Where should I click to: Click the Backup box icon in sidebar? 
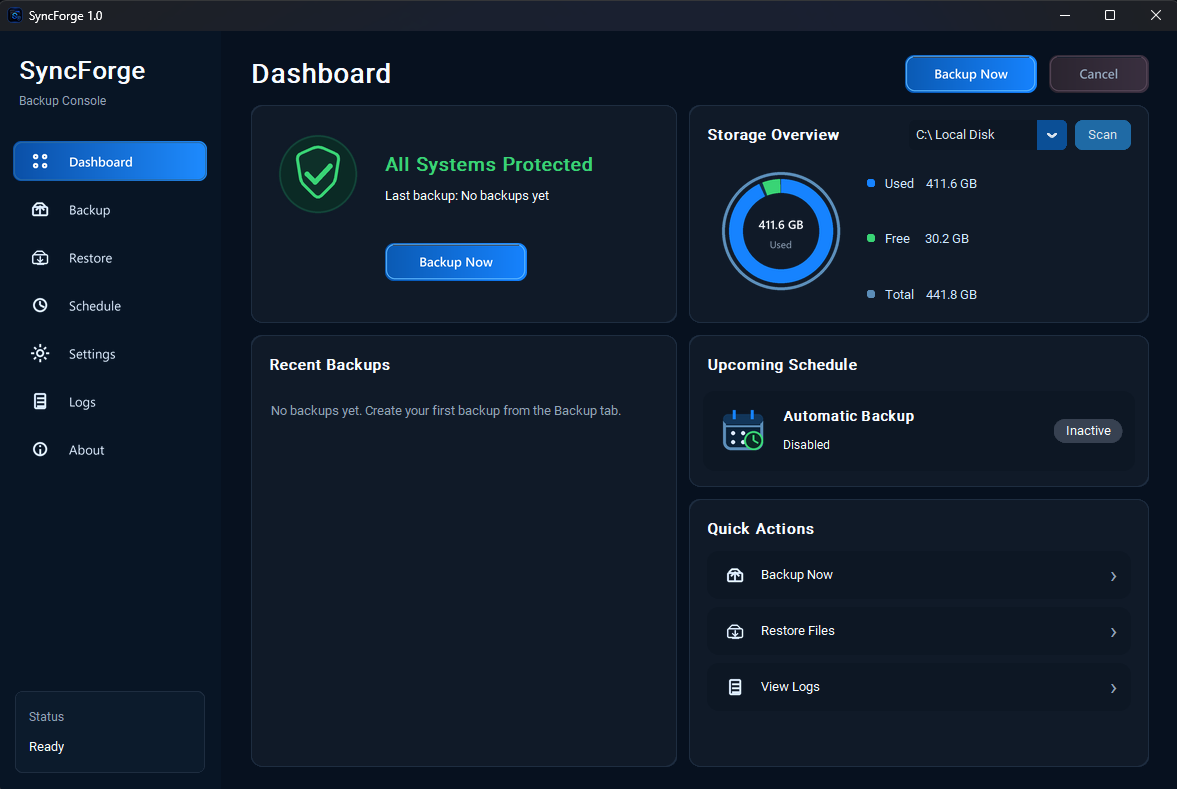click(40, 209)
